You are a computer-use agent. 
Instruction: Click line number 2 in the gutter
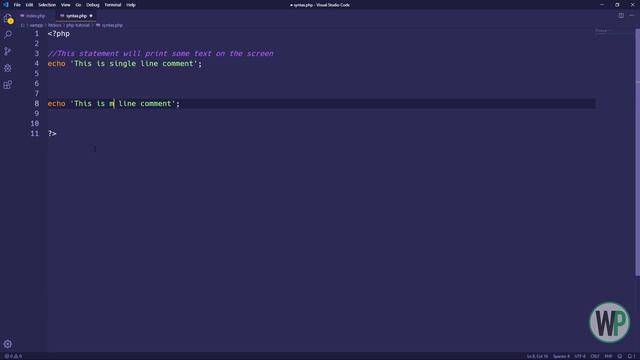37,44
